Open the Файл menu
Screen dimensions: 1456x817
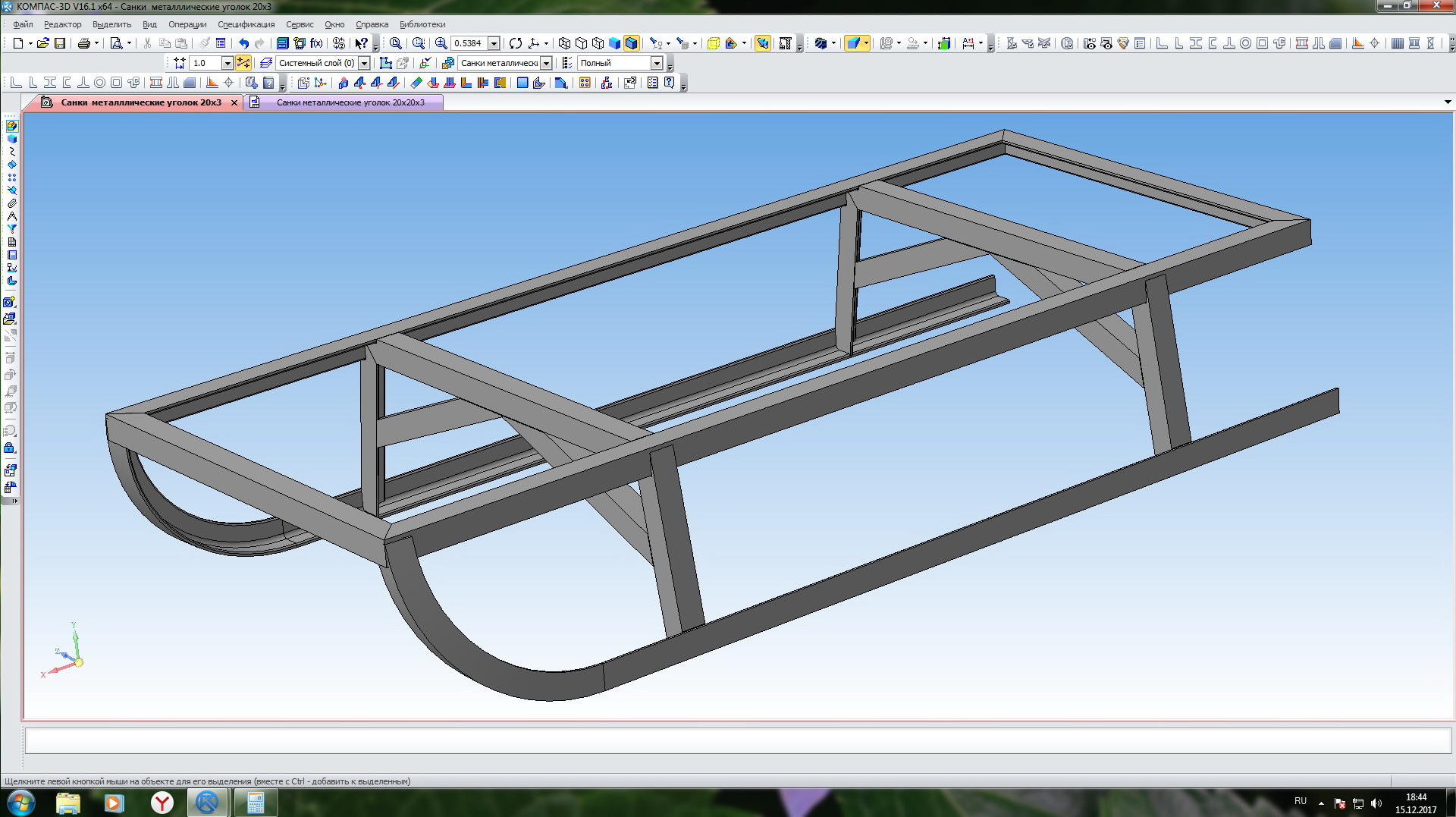point(23,24)
